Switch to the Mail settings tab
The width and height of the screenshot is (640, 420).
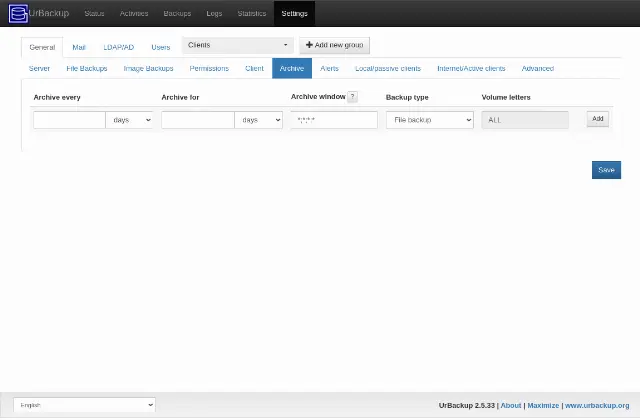pyautogui.click(x=79, y=47)
